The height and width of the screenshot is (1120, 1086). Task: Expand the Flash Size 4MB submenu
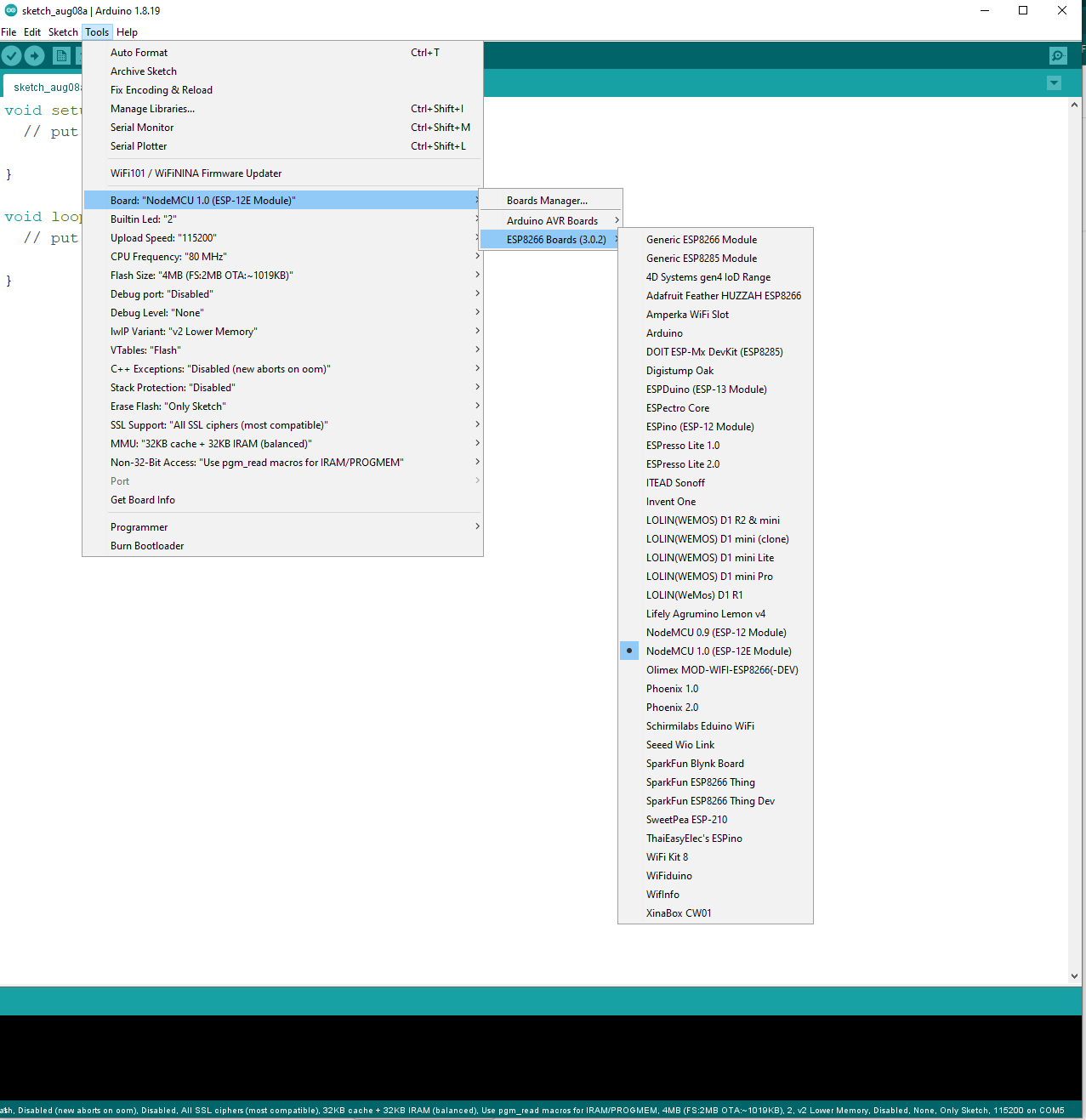282,276
